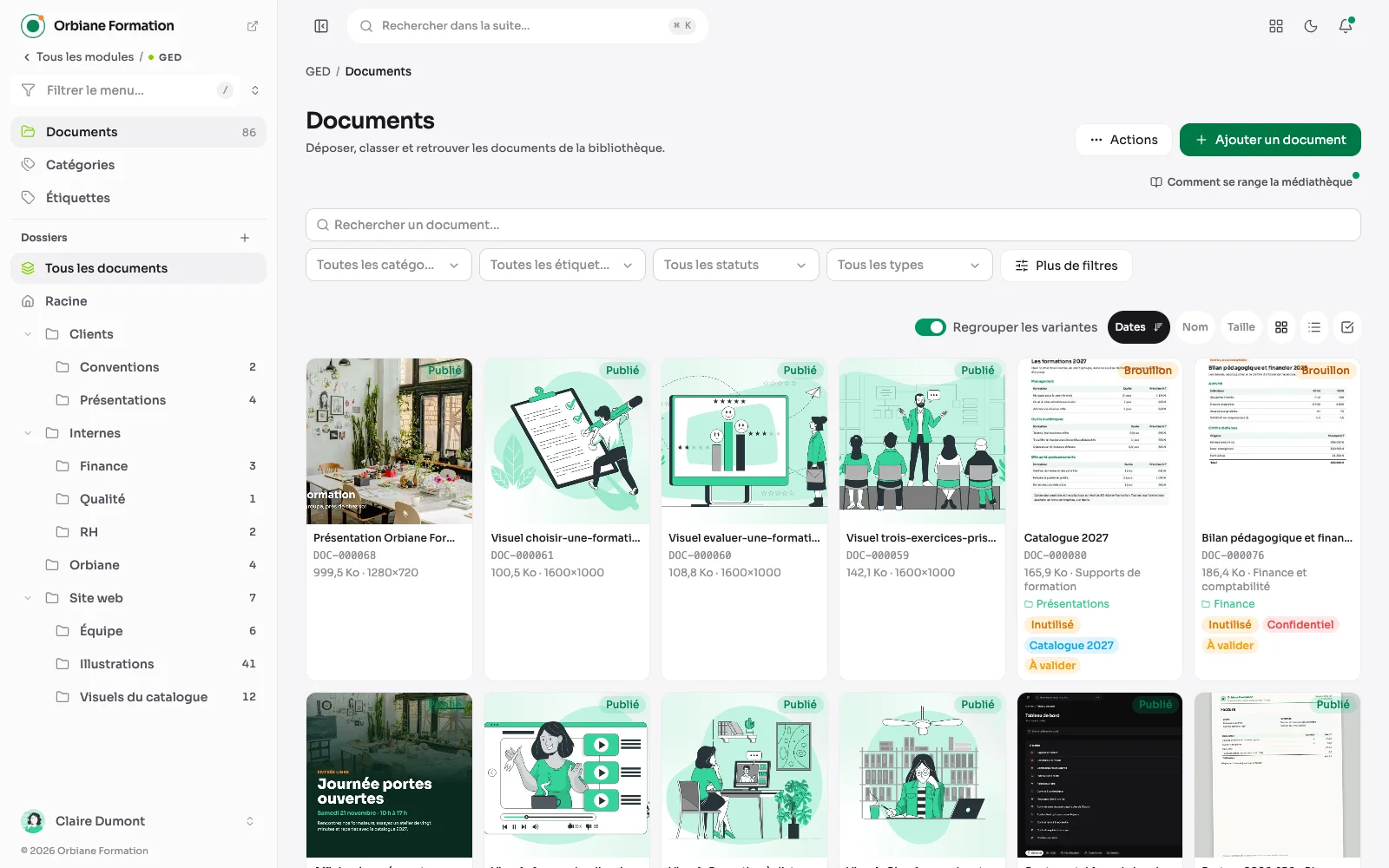Screen dimensions: 1389x868
Task: Open Comment se range la médiathèque help
Action: [1251, 182]
